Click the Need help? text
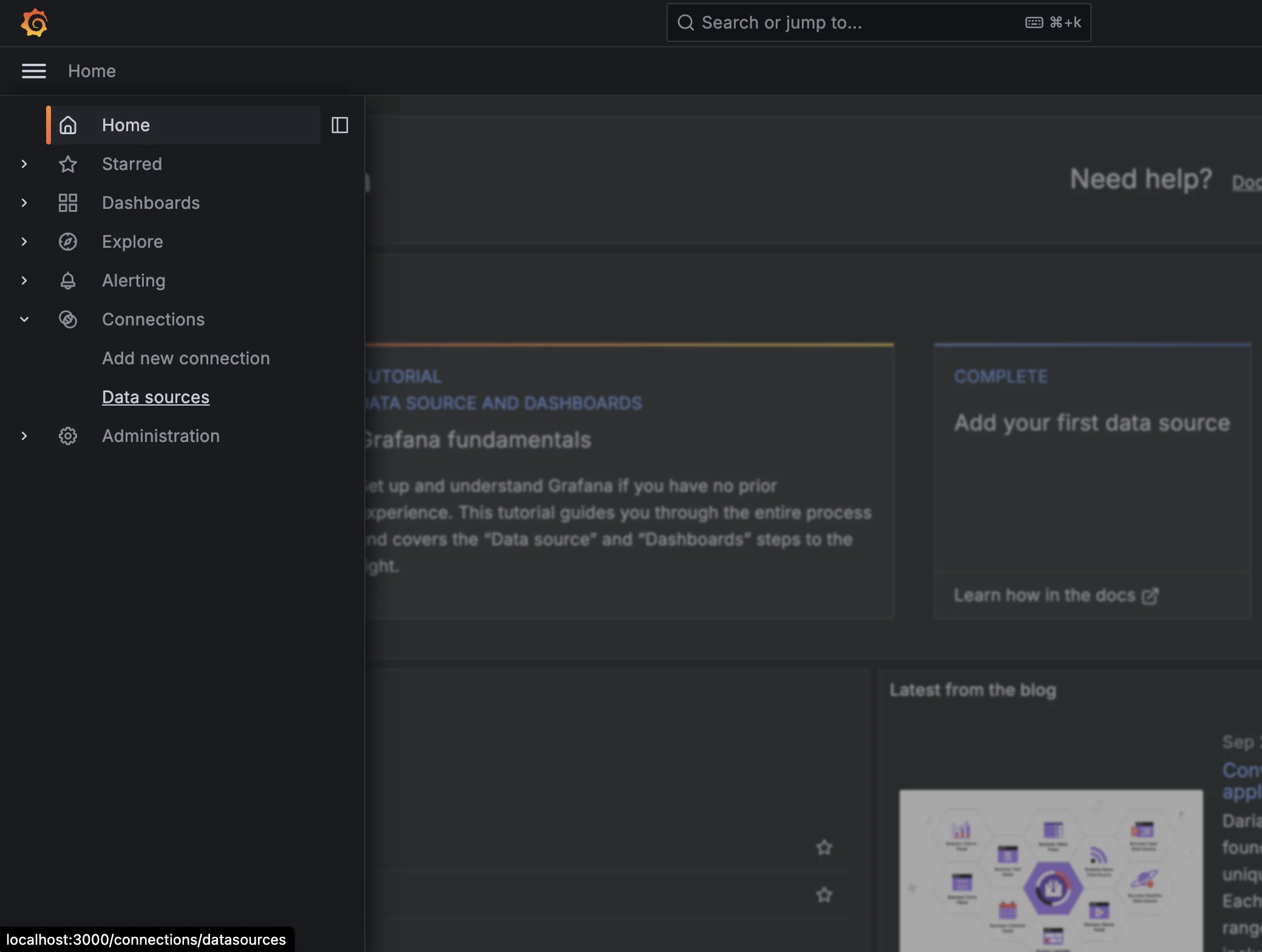Screen dimensions: 1262x952 click(1141, 179)
